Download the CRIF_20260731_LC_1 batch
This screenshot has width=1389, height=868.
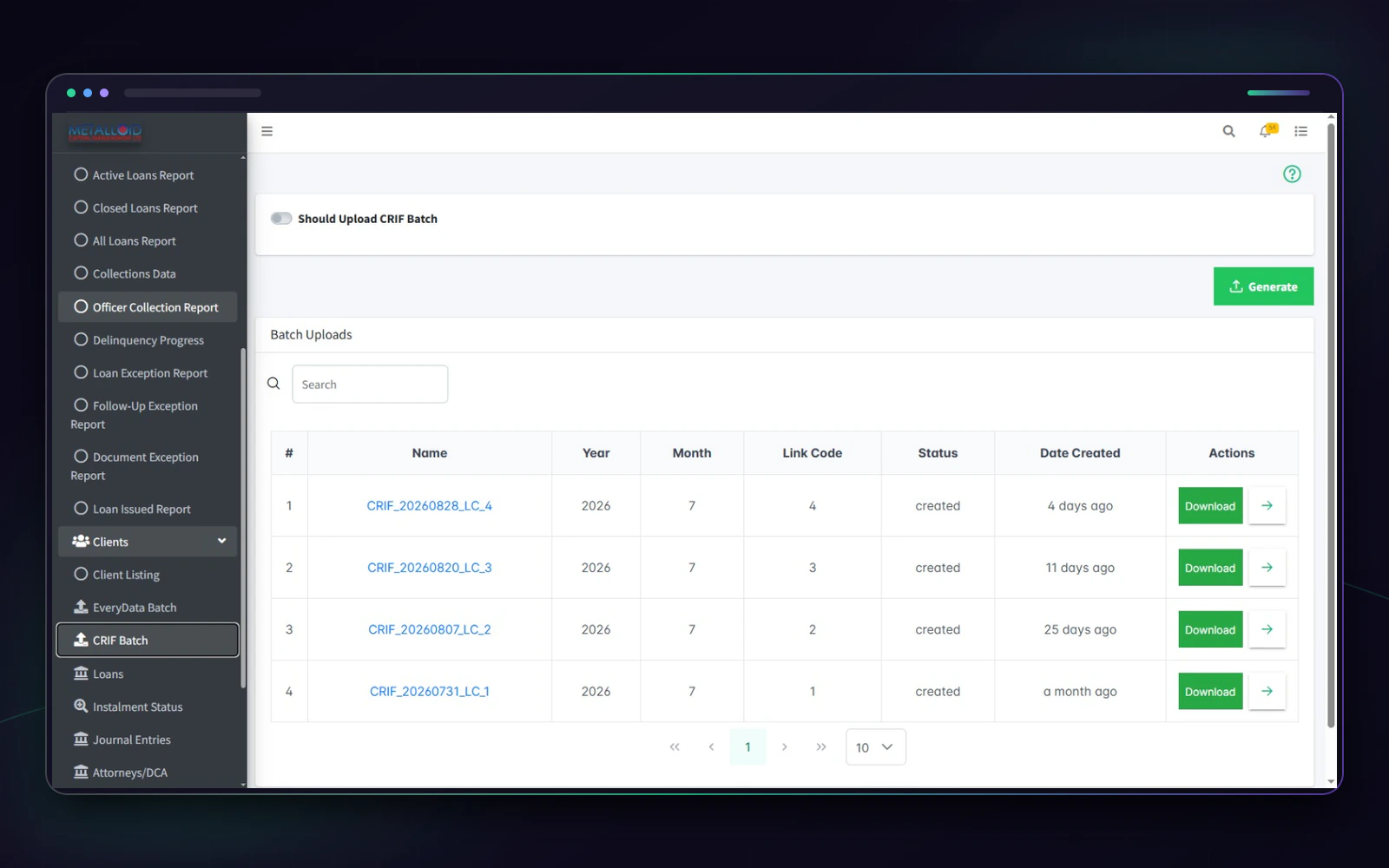tap(1210, 692)
